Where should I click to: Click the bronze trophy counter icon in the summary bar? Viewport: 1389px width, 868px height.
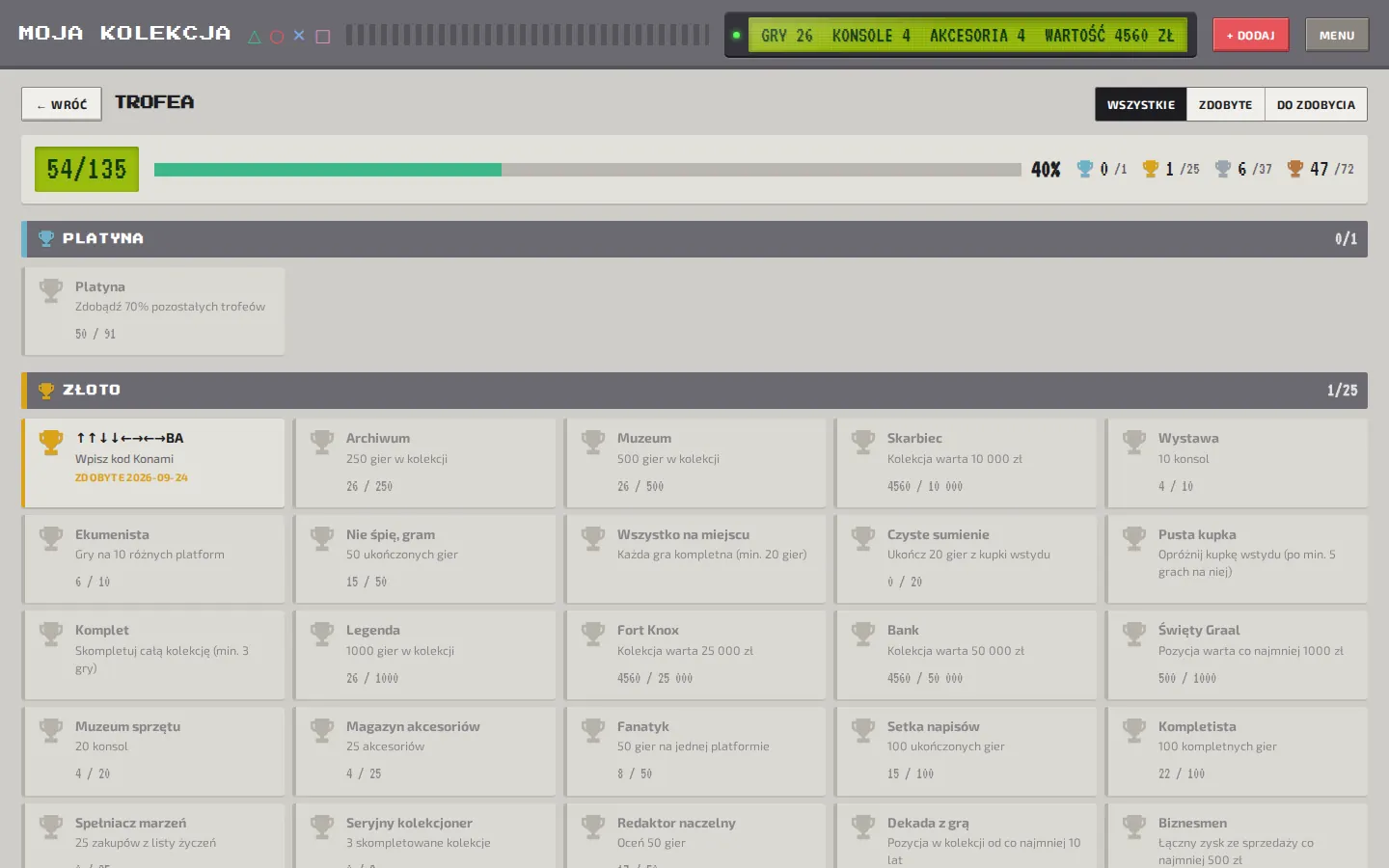click(1295, 169)
